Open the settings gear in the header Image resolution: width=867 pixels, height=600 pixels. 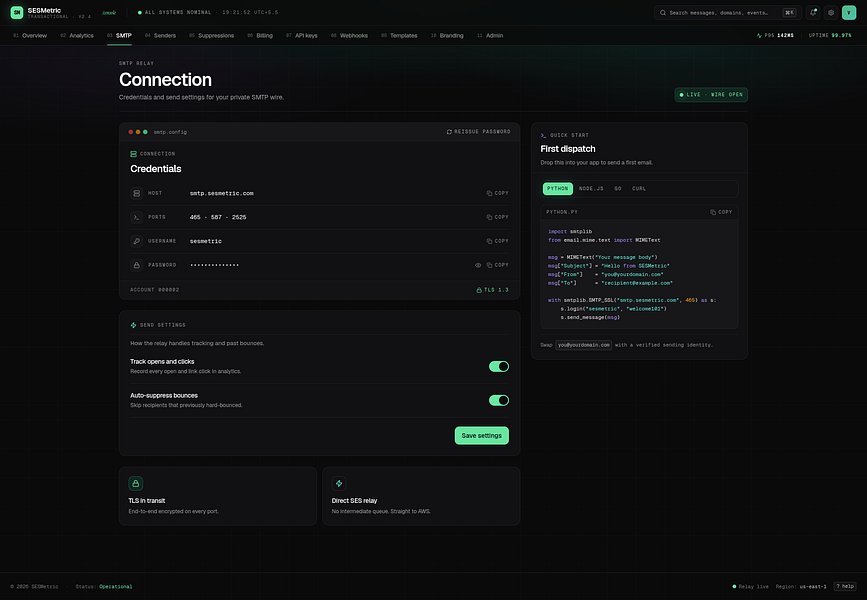click(831, 13)
